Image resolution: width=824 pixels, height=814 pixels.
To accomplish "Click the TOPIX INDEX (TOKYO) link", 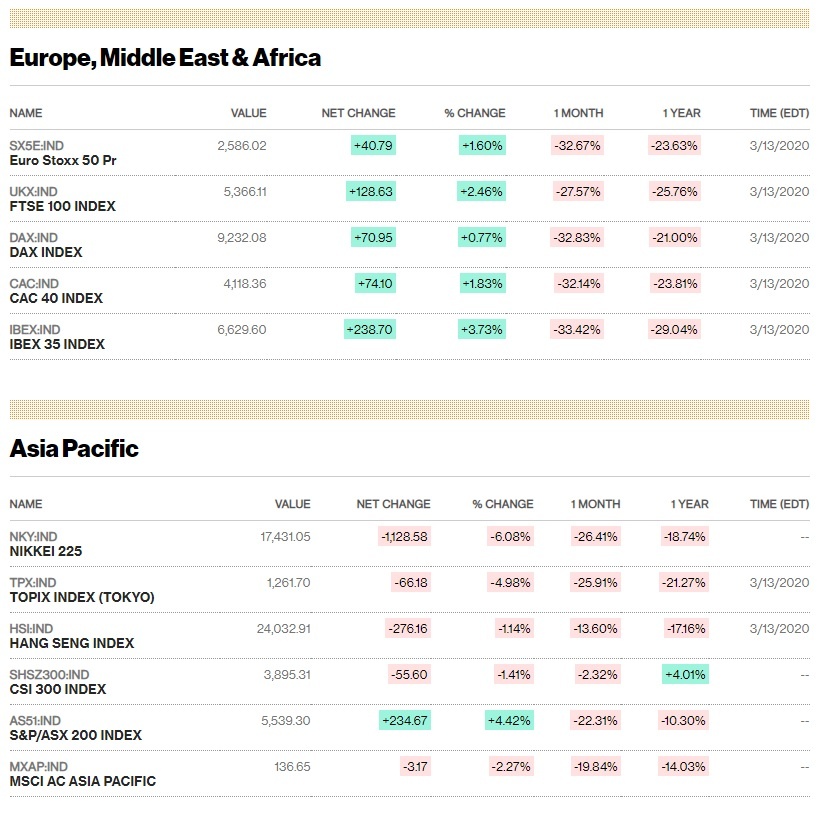I will coord(82,597).
